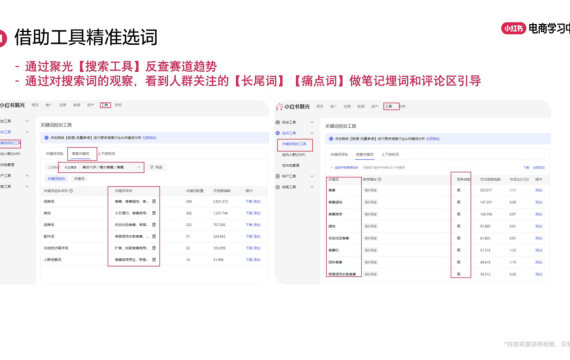Click the info icon in left panel's blue banner
The width and height of the screenshot is (570, 360).
46,138
